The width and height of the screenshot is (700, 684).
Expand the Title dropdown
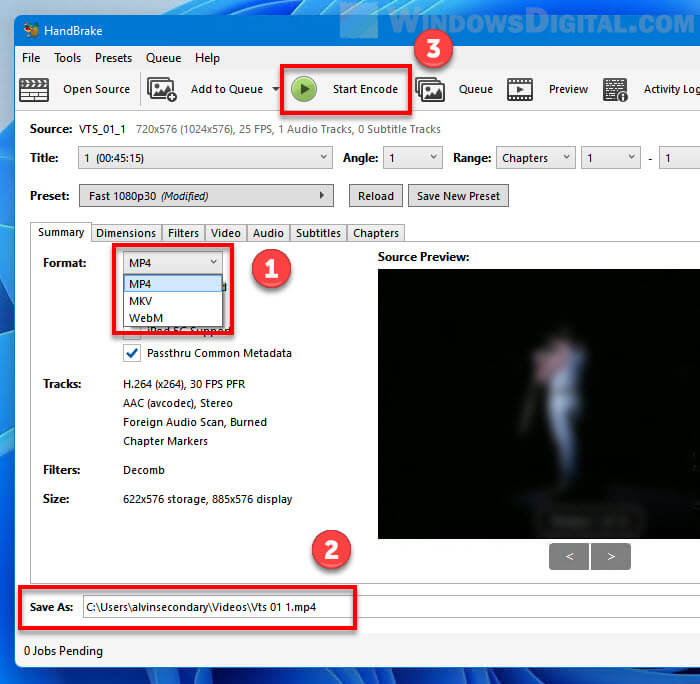pyautogui.click(x=205, y=158)
